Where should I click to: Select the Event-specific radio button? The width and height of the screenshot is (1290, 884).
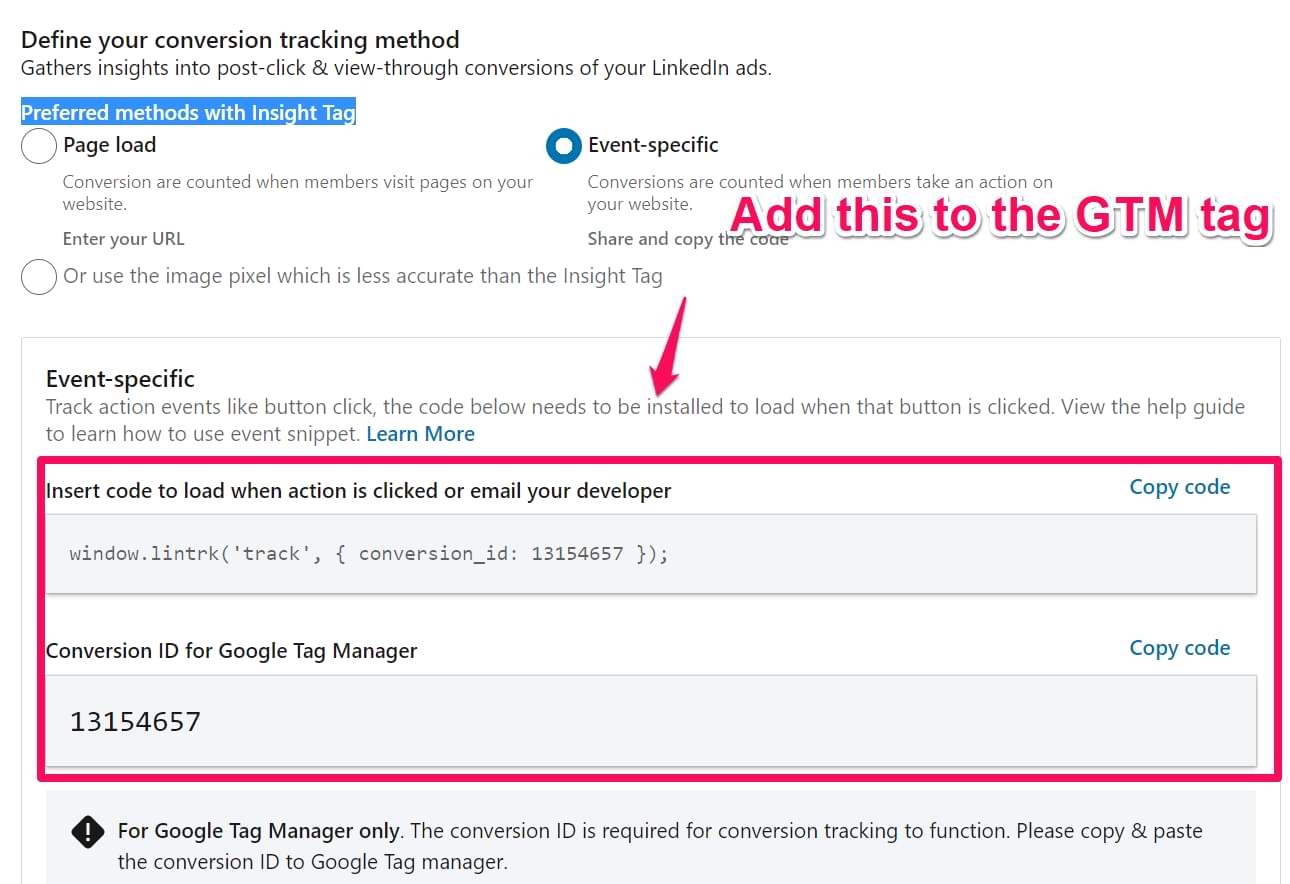(x=564, y=146)
